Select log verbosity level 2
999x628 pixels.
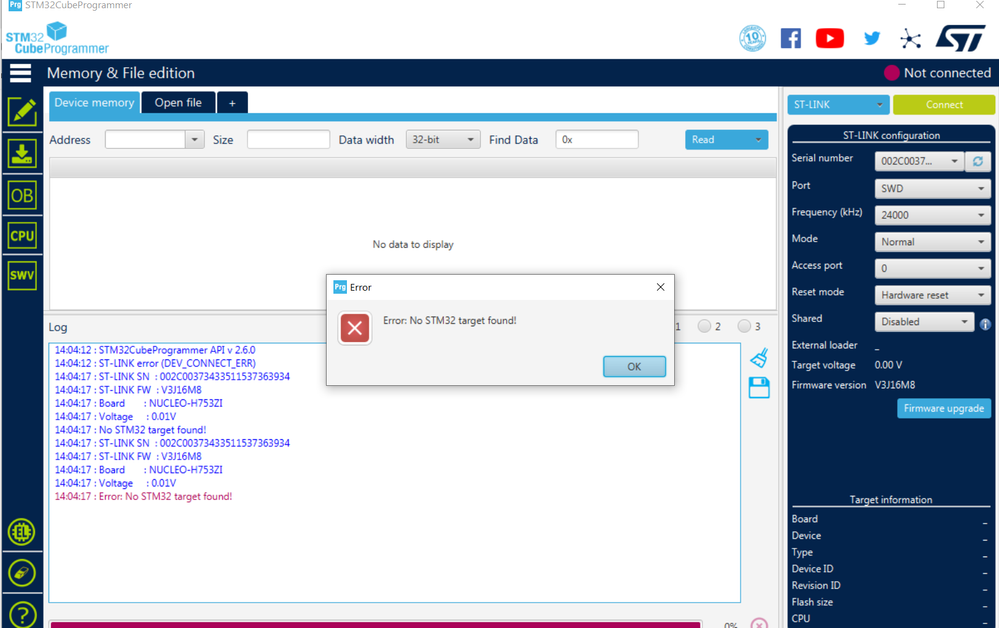704,326
